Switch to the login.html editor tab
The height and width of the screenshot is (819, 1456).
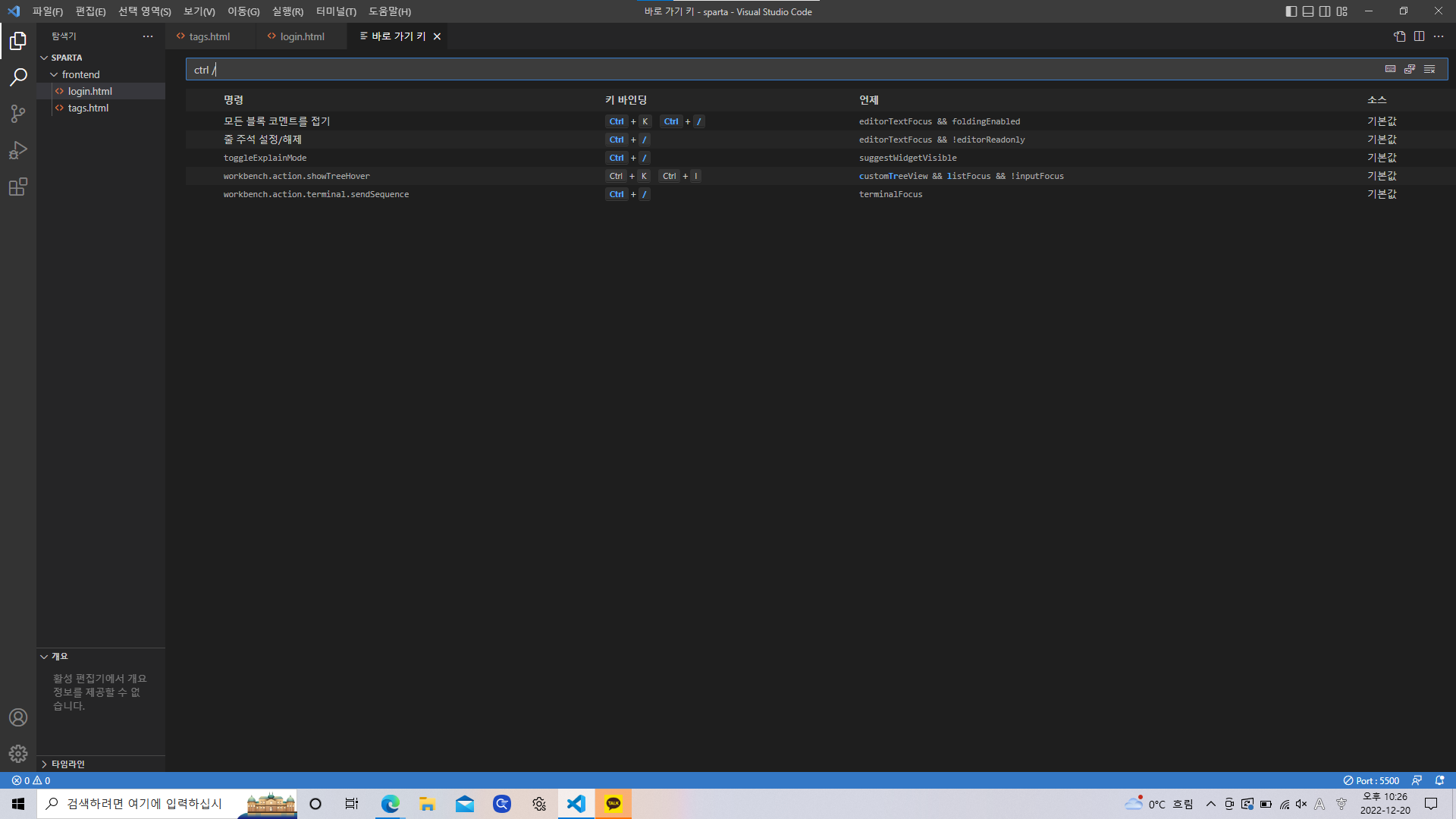[x=302, y=36]
